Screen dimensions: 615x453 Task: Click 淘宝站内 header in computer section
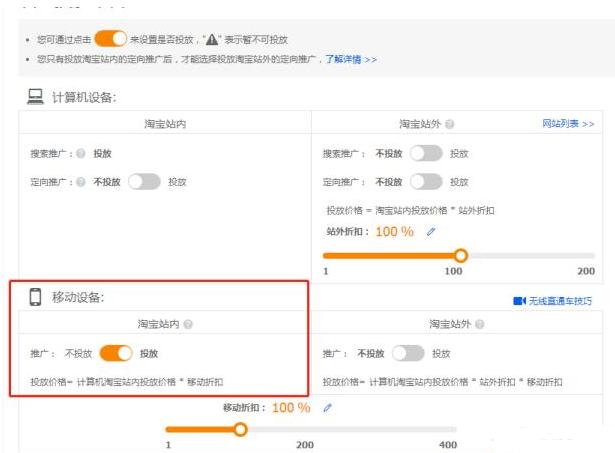[165, 124]
